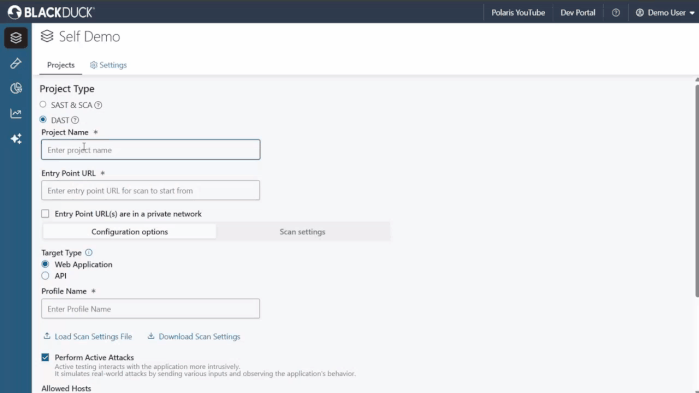Click the DAST help tooltip icon
The height and width of the screenshot is (393, 699).
(75, 120)
